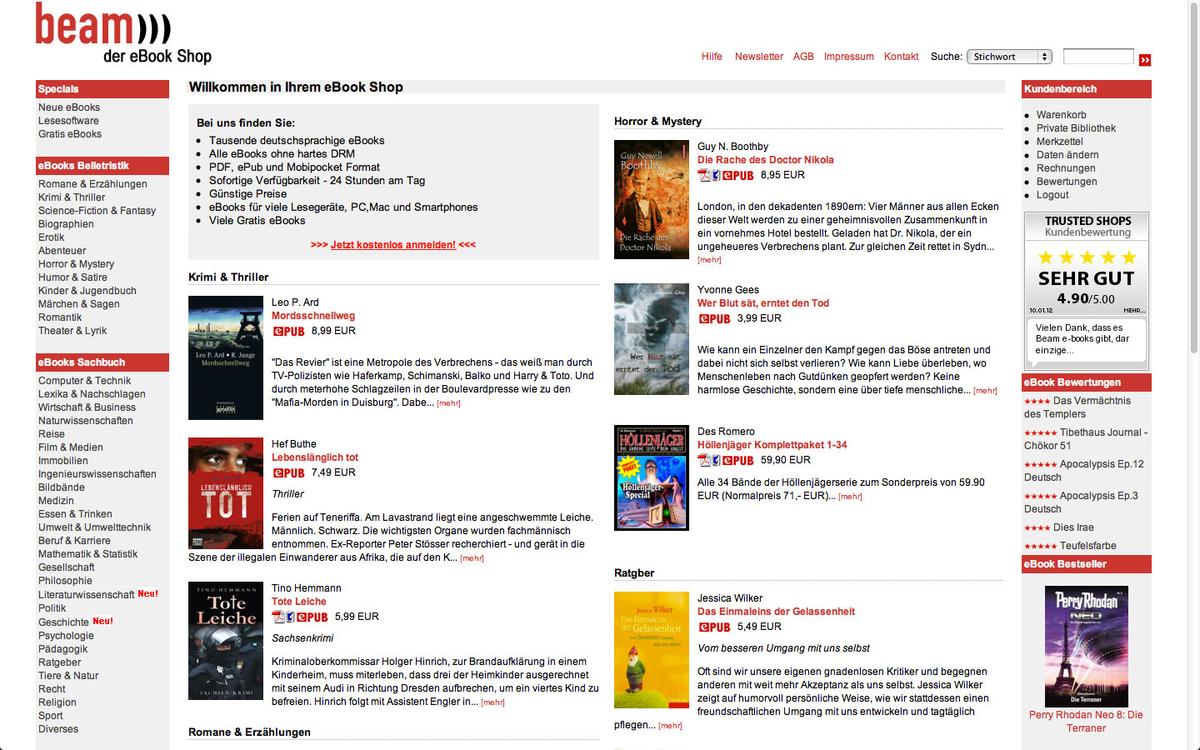
Task: Open the Die Rache des Doctor Nikola cover
Action: pos(652,200)
